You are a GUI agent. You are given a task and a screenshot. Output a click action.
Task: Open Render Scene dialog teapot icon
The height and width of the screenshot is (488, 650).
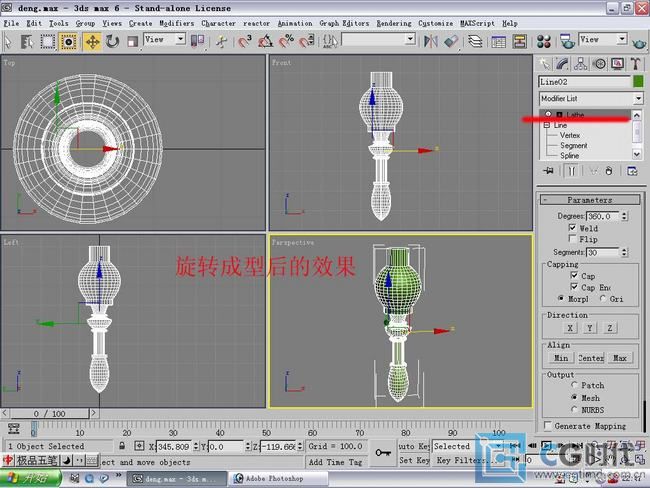[567, 41]
